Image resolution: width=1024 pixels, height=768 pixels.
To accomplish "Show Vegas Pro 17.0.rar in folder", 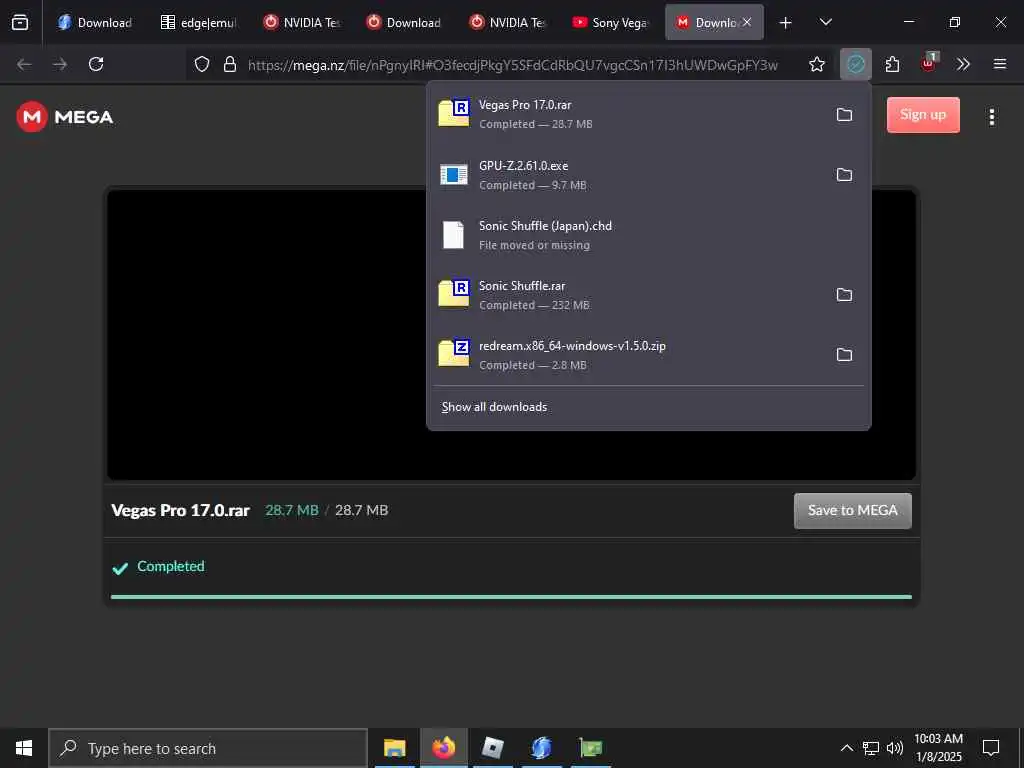I will [x=844, y=115].
